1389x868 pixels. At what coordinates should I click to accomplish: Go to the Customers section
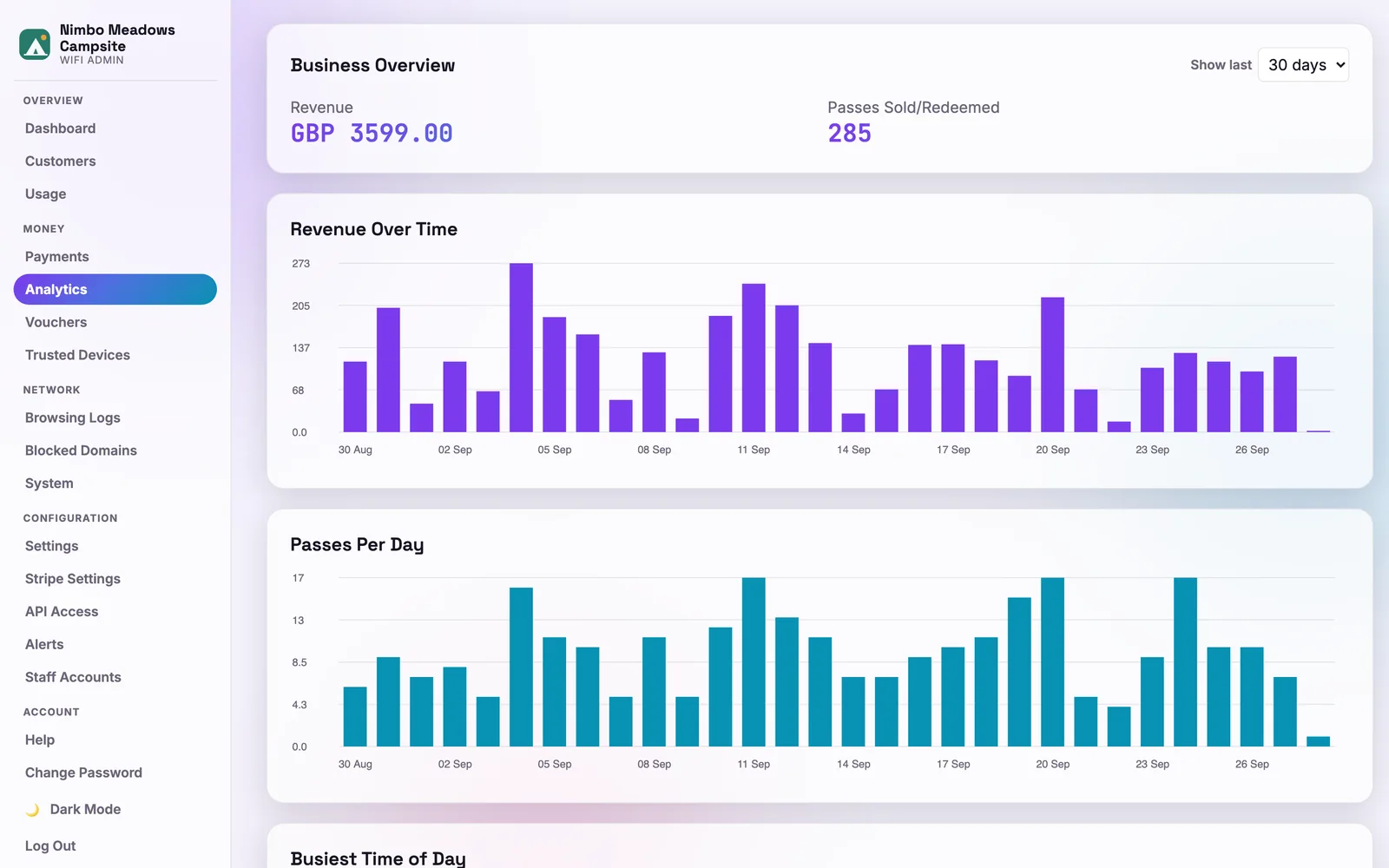pyautogui.click(x=115, y=161)
